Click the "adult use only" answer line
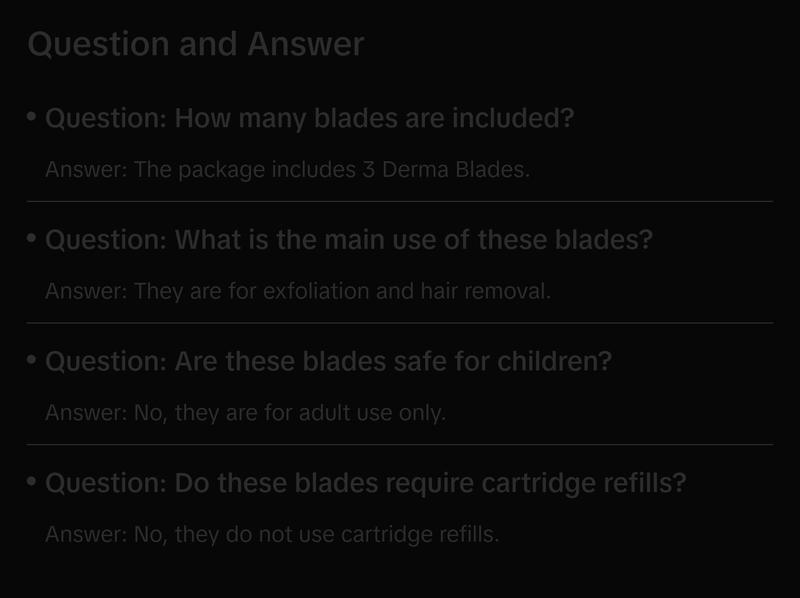 245,413
